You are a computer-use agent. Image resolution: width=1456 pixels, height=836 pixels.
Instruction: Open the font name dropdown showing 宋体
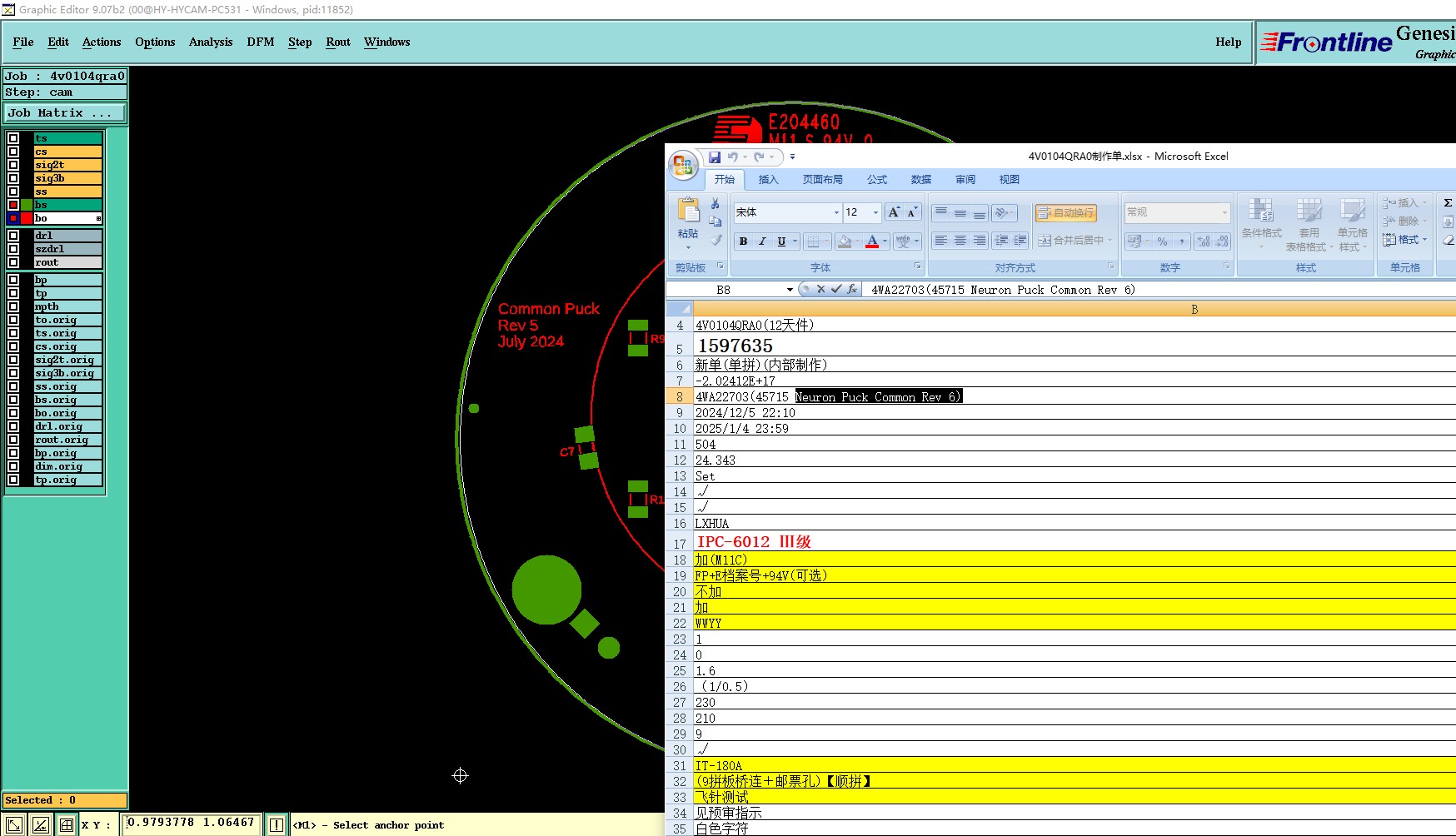(x=836, y=213)
